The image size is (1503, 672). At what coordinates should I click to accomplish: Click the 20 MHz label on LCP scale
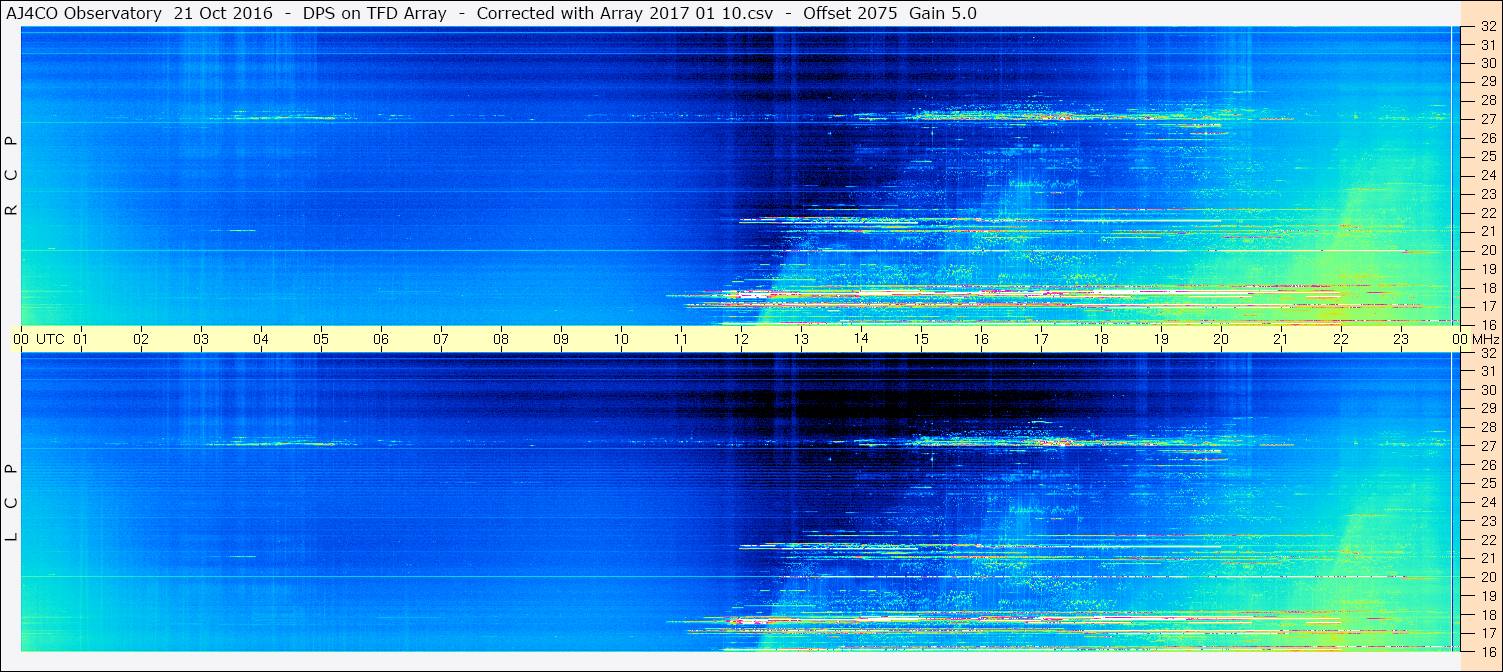pyautogui.click(x=1488, y=577)
